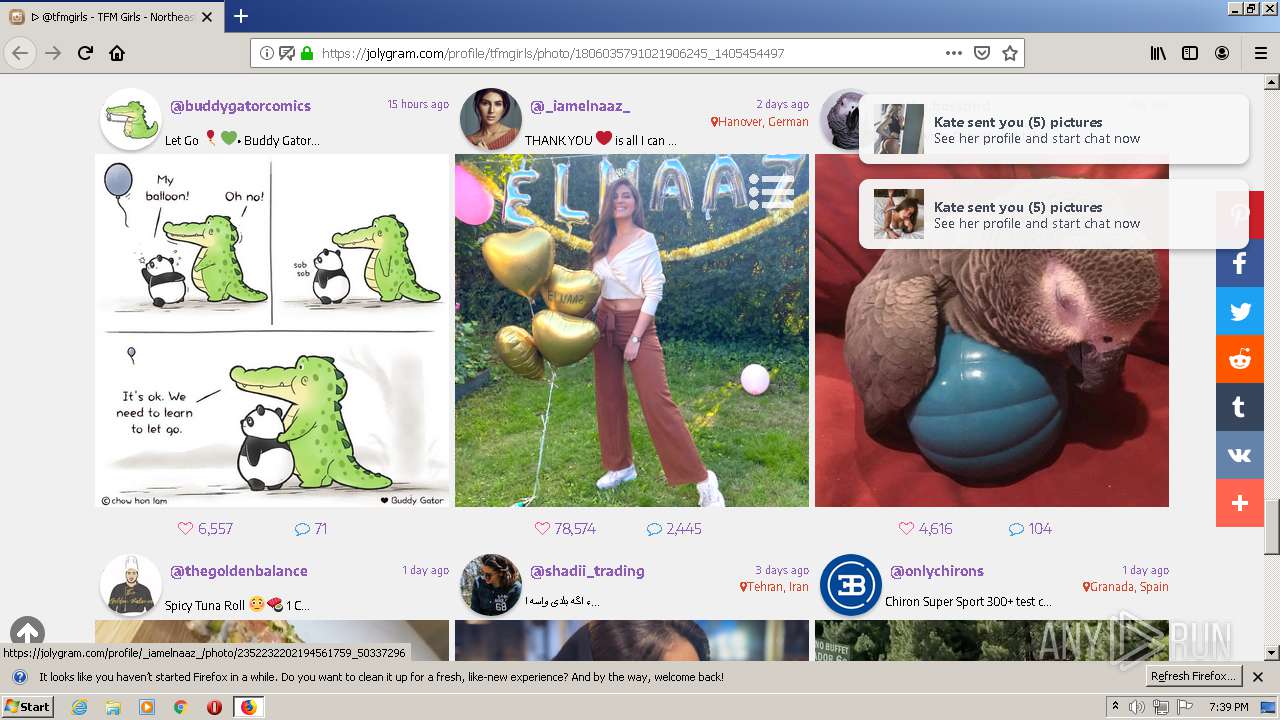
Task: Click the page vertical scrollbar thumb
Action: (x=1272, y=526)
